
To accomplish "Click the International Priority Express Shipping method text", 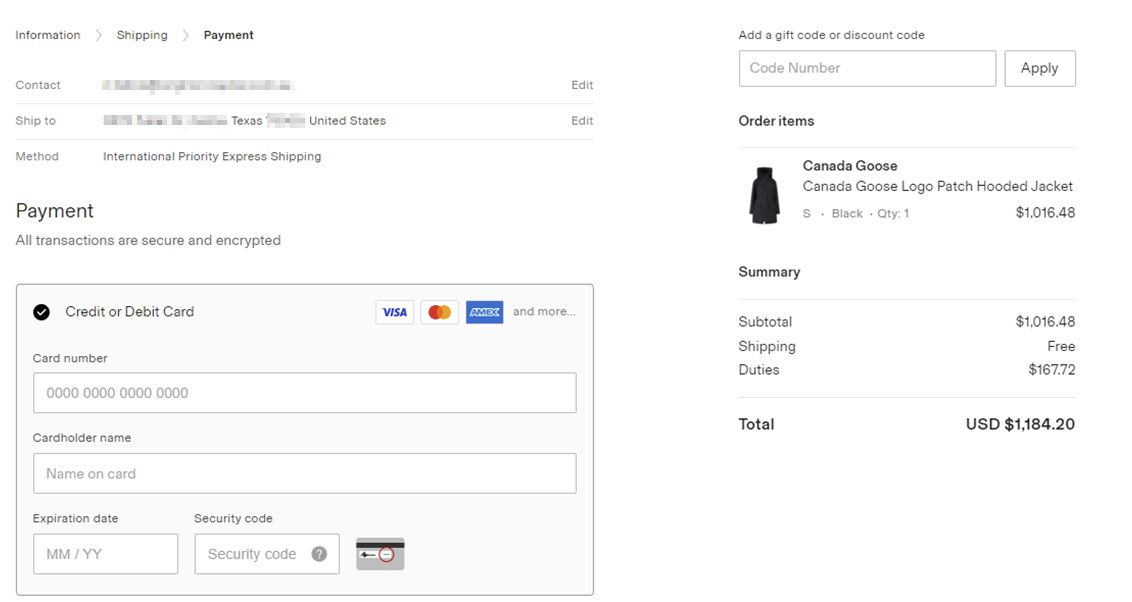I will tap(212, 156).
